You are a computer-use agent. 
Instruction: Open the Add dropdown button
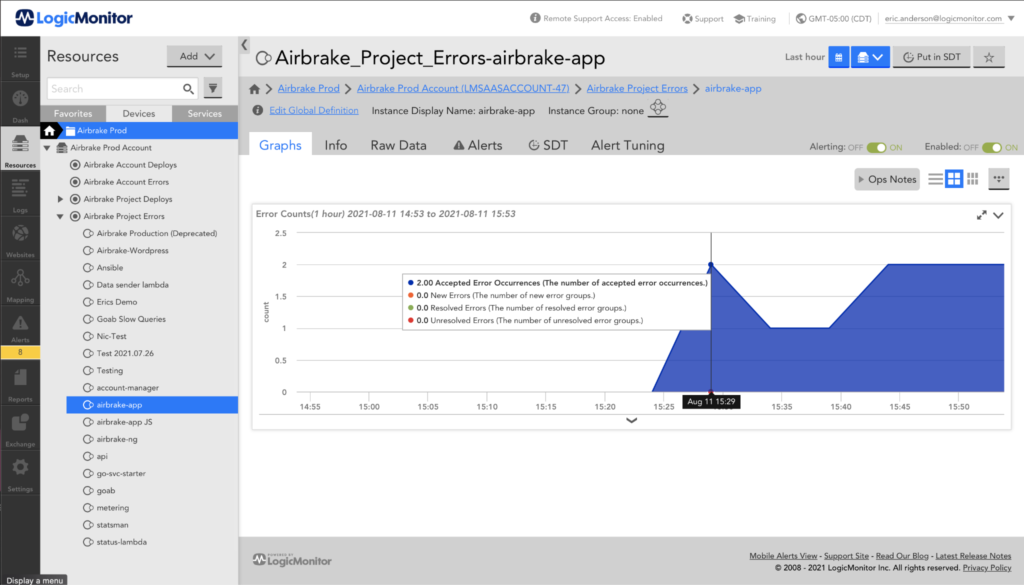coord(195,56)
